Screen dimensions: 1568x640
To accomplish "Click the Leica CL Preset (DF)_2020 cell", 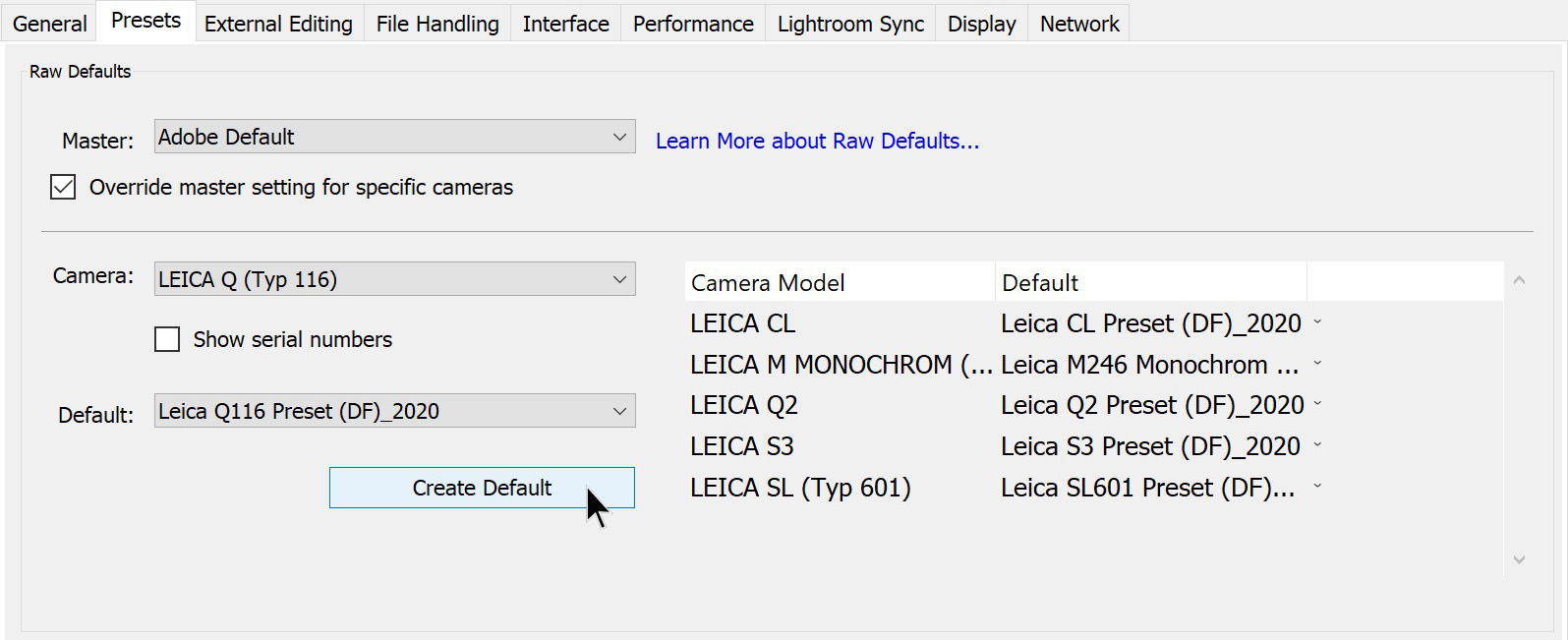I will point(1151,323).
